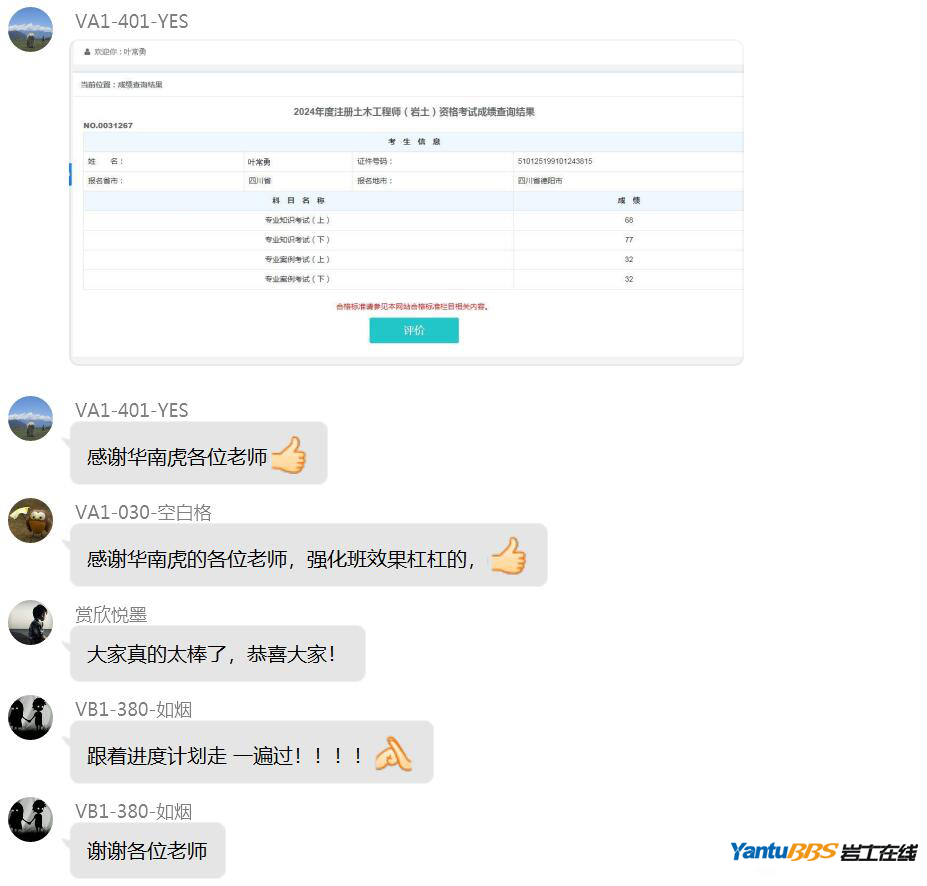927x886 pixels.
Task: Click the avatar next to 谢谢各位老师 message
Action: [30, 819]
